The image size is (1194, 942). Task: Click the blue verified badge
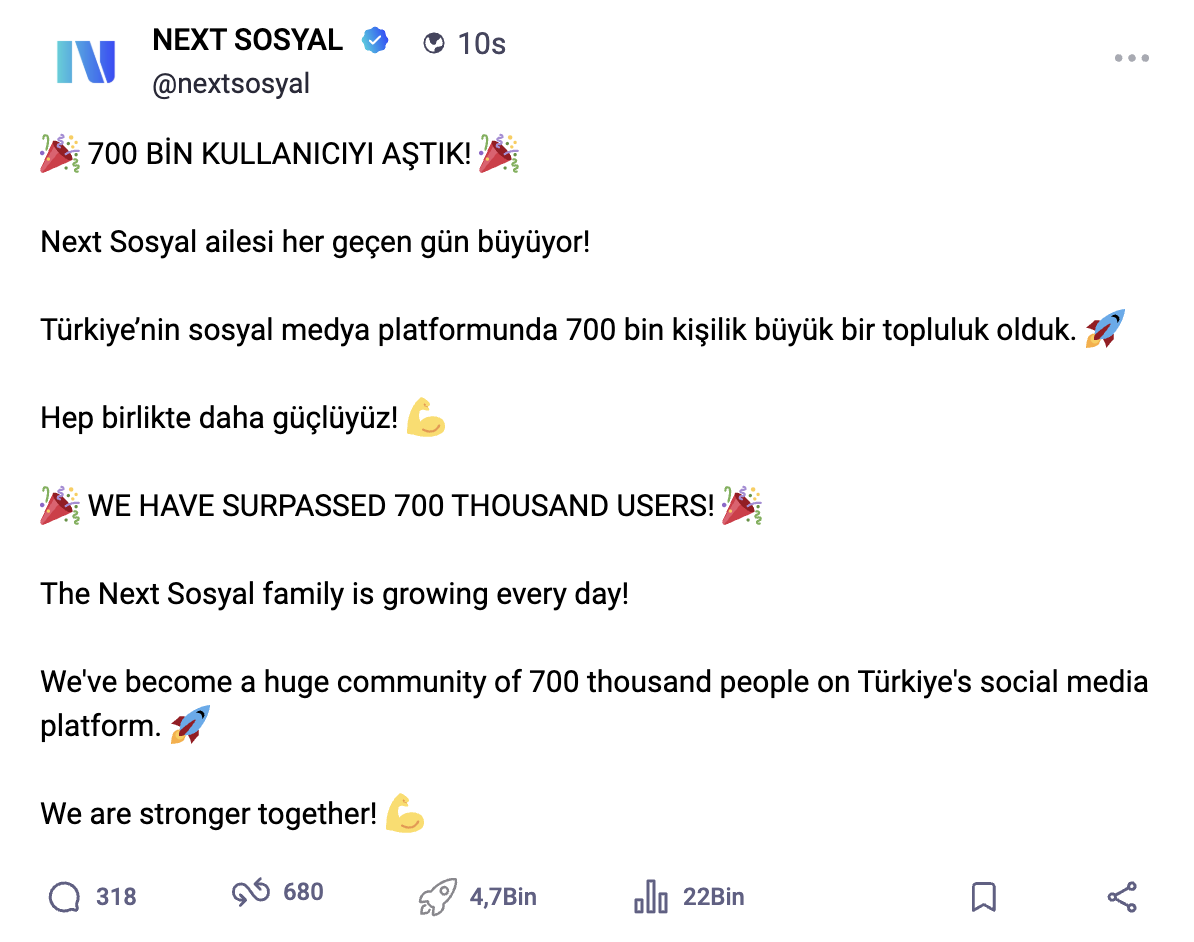tap(375, 41)
